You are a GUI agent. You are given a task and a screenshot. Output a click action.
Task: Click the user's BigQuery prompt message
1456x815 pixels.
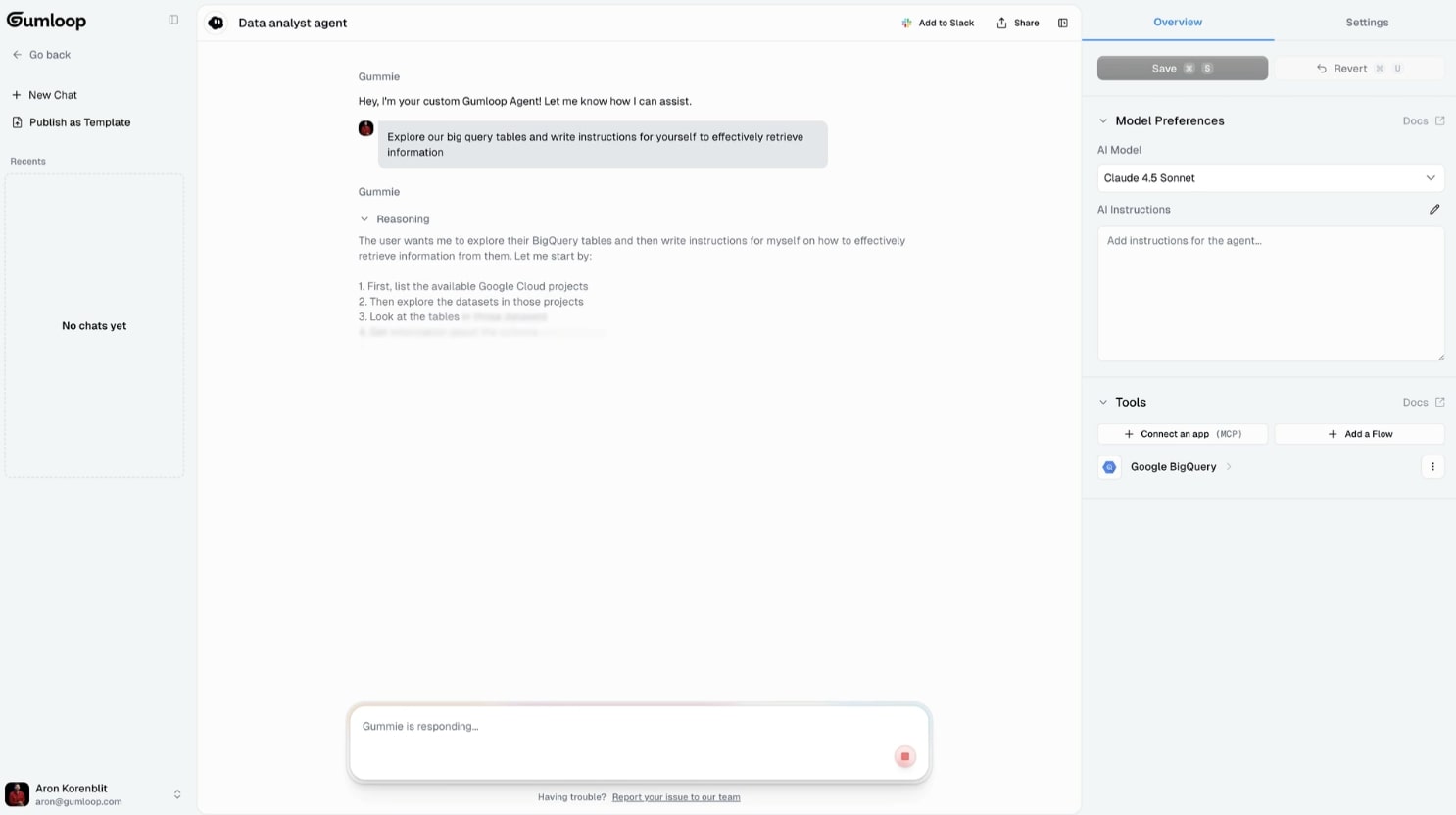(x=603, y=145)
